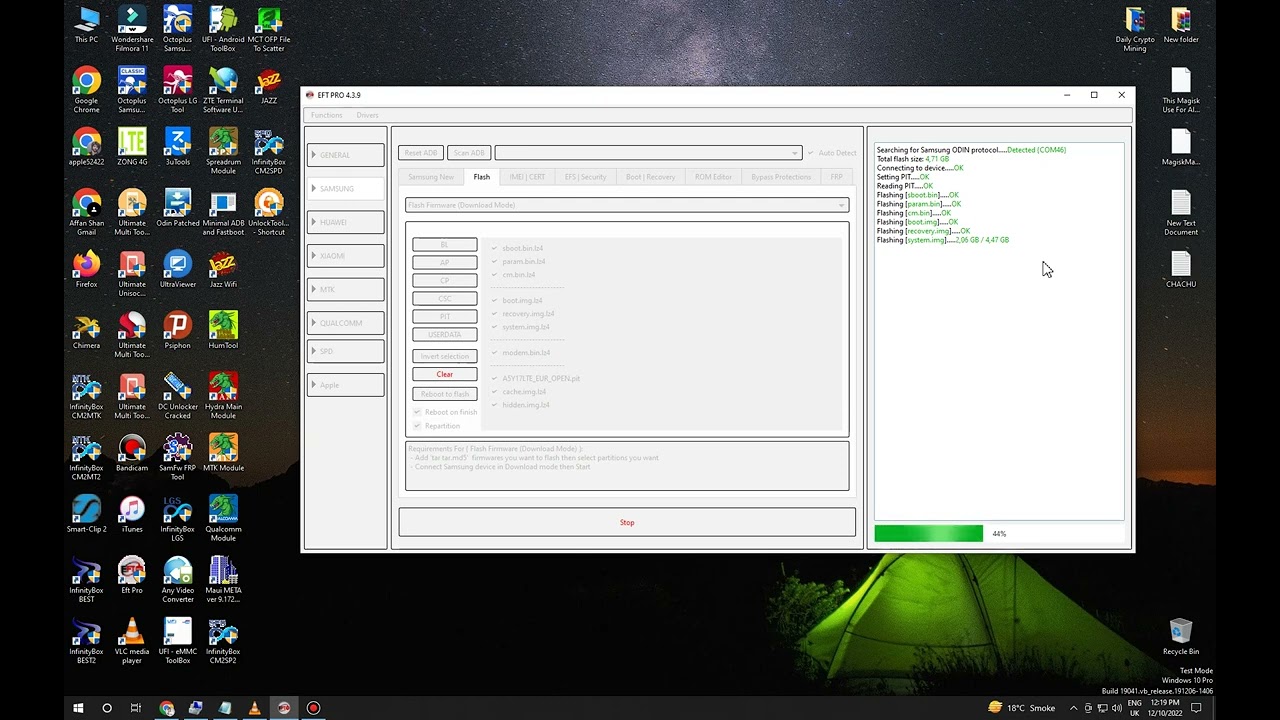Open the Wondershare Filmora 11 desktop icon
This screenshot has height=720, width=1280.
click(x=132, y=28)
